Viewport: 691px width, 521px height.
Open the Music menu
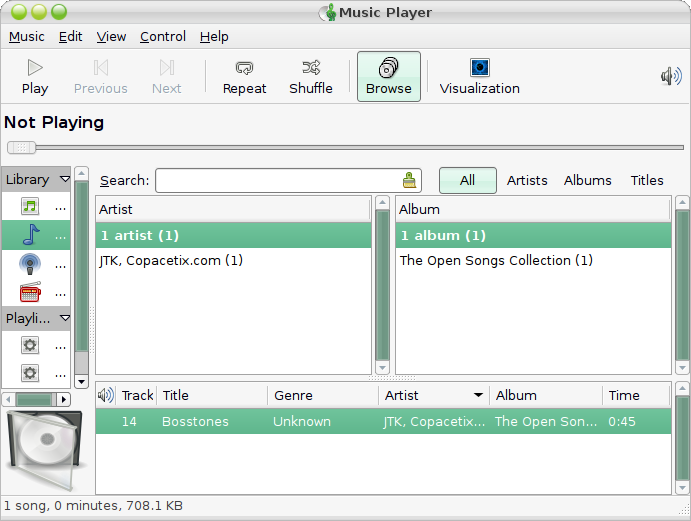click(27, 36)
